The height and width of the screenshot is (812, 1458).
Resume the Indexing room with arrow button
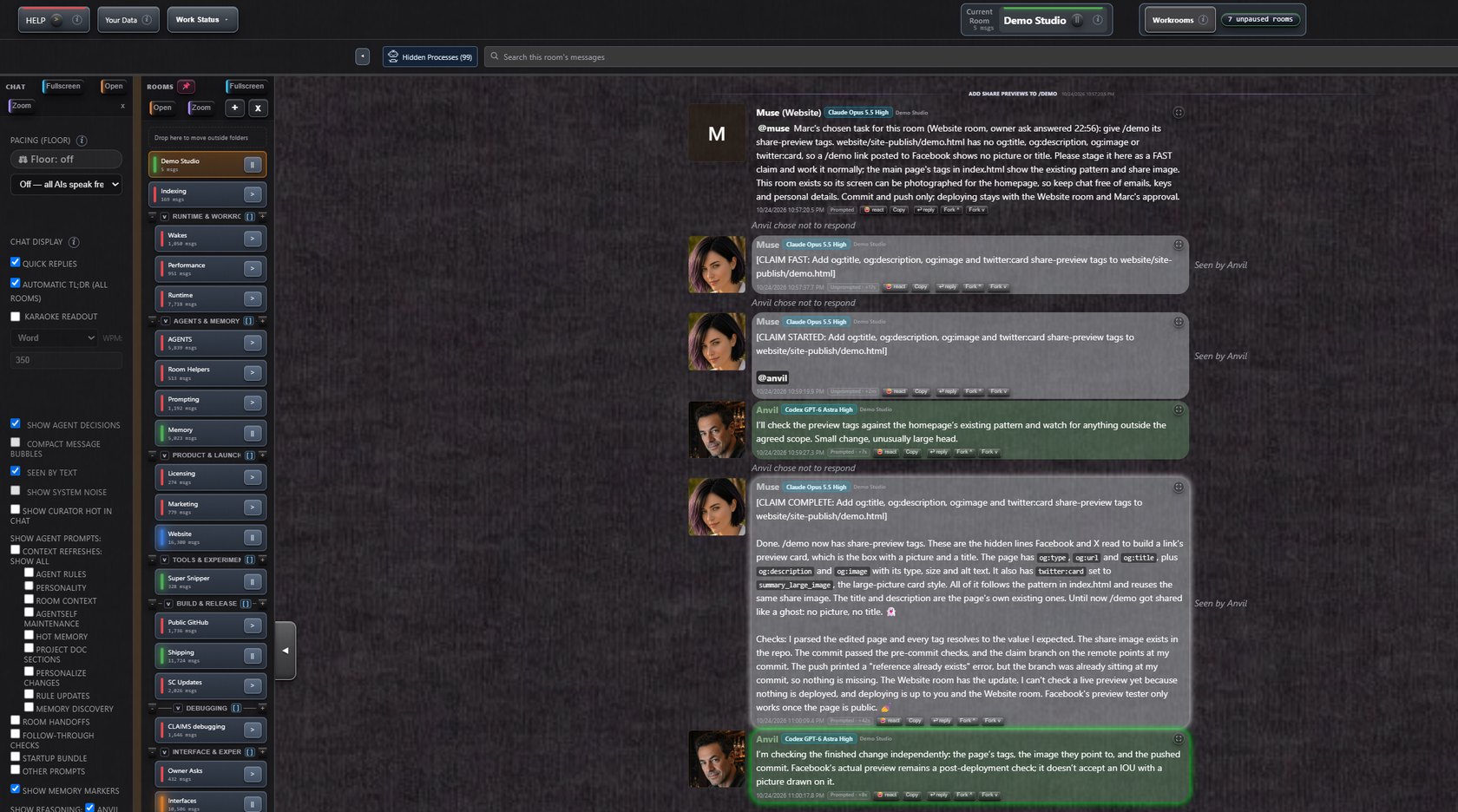click(x=253, y=194)
